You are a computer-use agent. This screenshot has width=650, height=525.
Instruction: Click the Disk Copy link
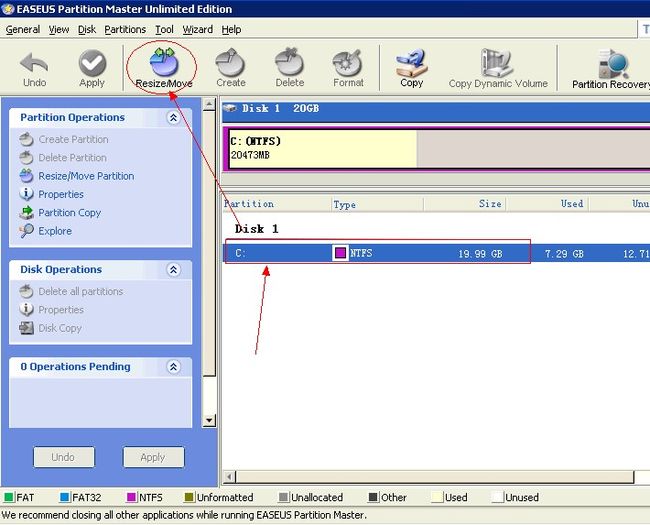pyautogui.click(x=60, y=328)
